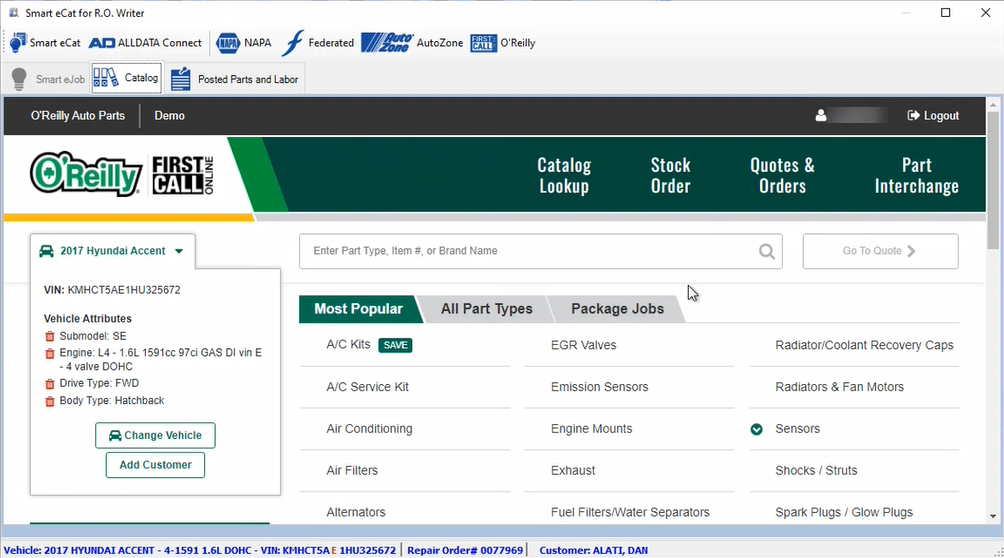Click the O'Reilly logo image
This screenshot has height=558, width=1004.
click(x=85, y=174)
